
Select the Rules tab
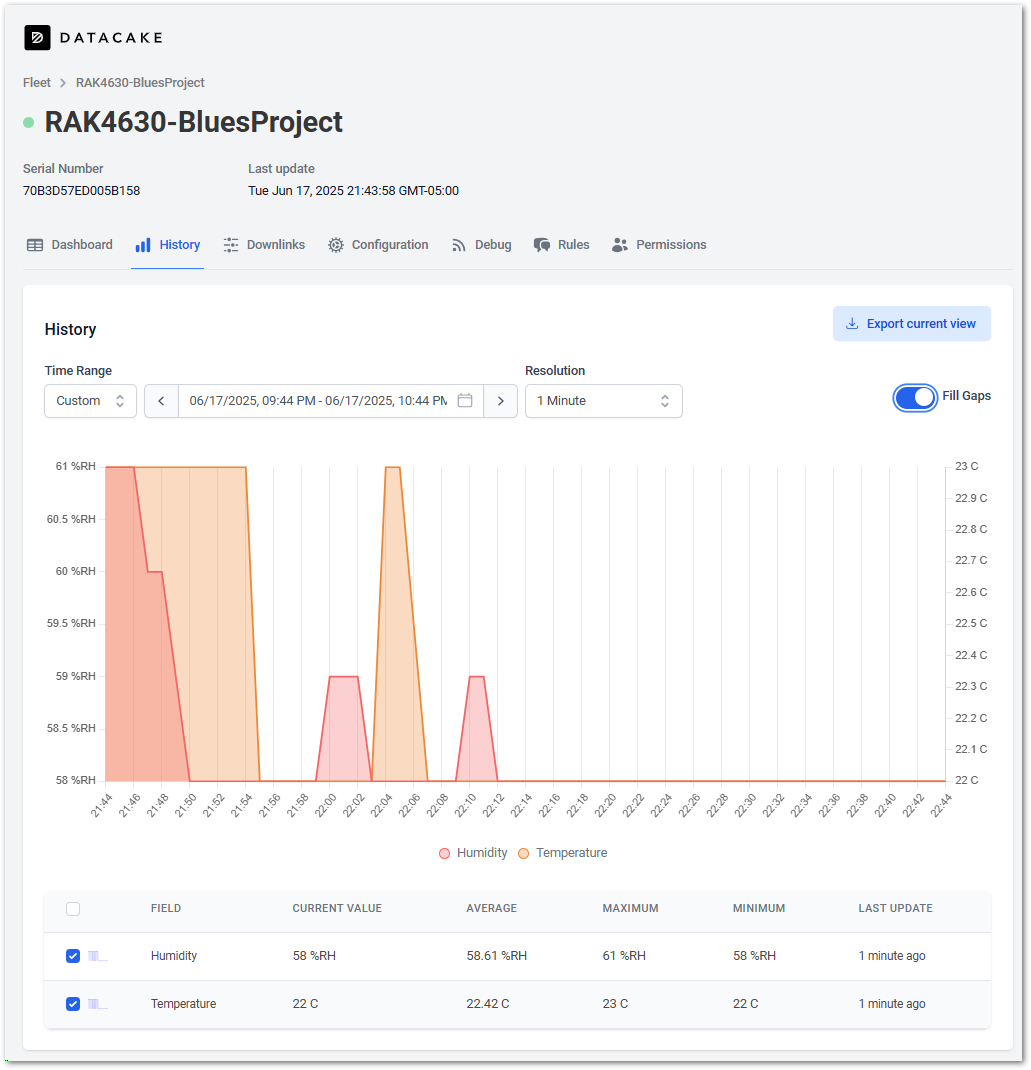[x=562, y=245]
